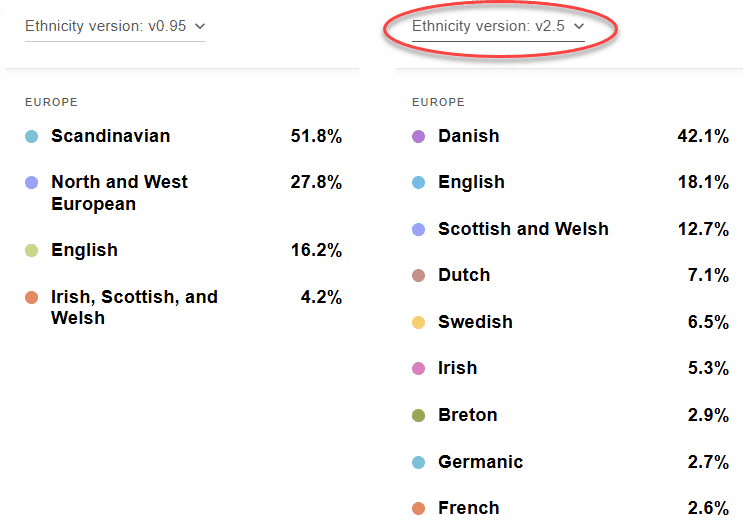Click the purple Danish dot
This screenshot has width=743, height=530.
click(418, 136)
